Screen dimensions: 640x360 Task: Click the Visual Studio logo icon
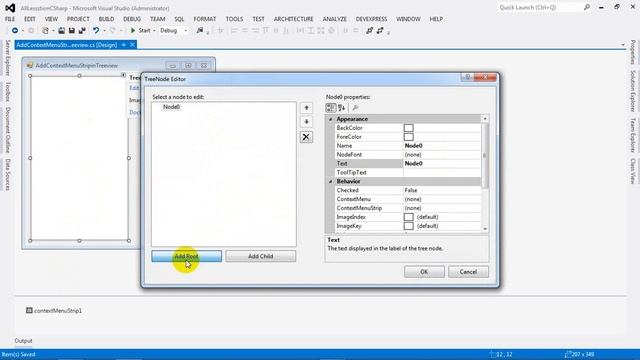(10, 8)
